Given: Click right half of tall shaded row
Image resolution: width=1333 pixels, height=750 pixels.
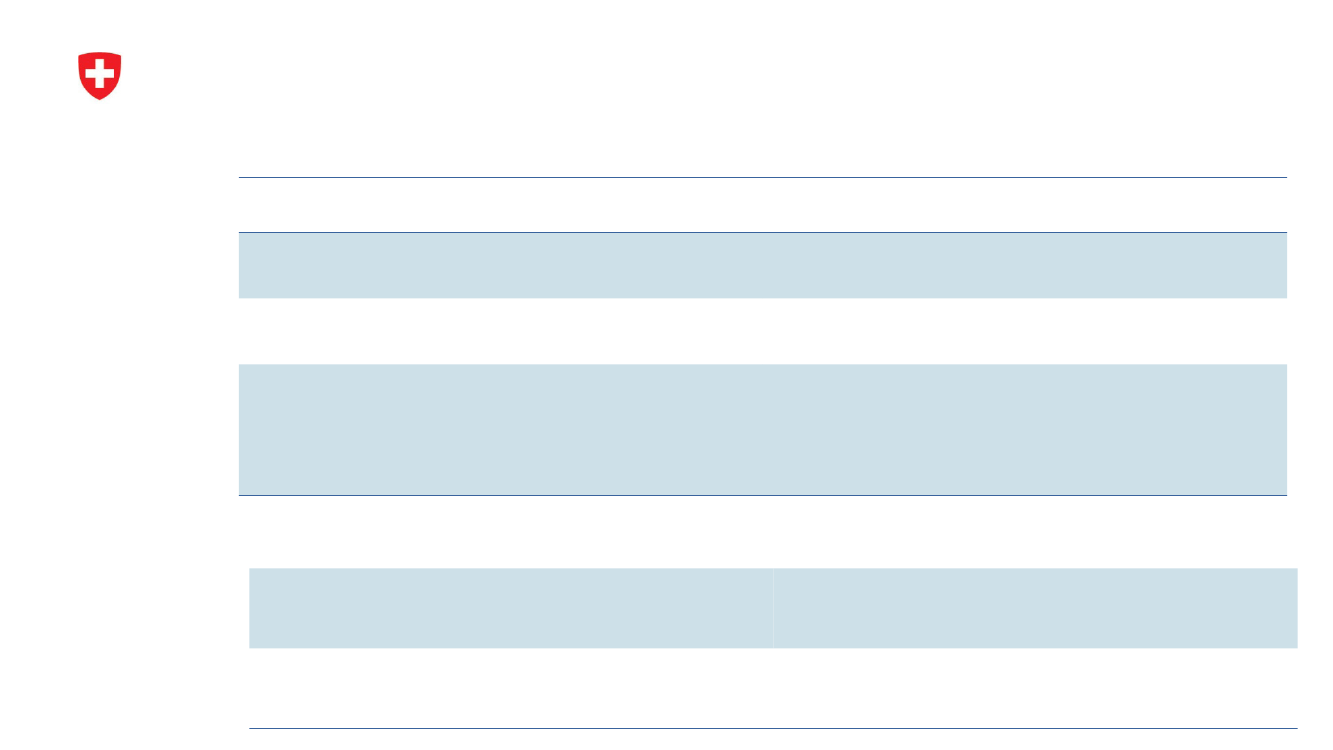Looking at the screenshot, I should point(1025,429).
